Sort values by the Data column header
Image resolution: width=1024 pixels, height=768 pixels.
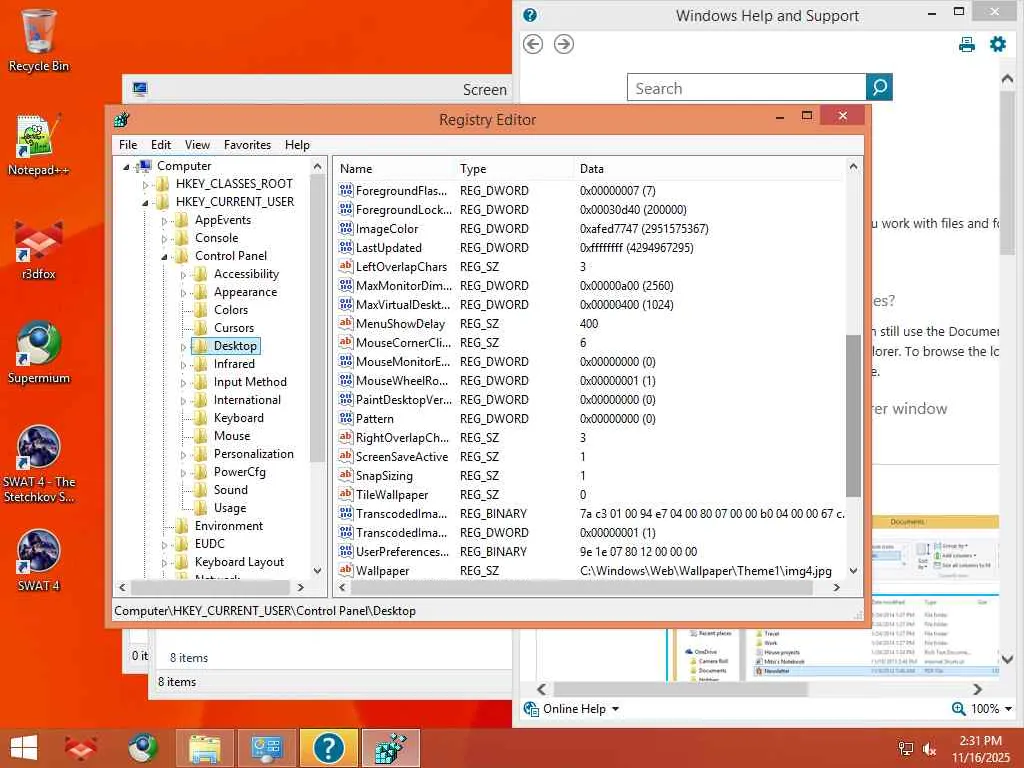[709, 168]
